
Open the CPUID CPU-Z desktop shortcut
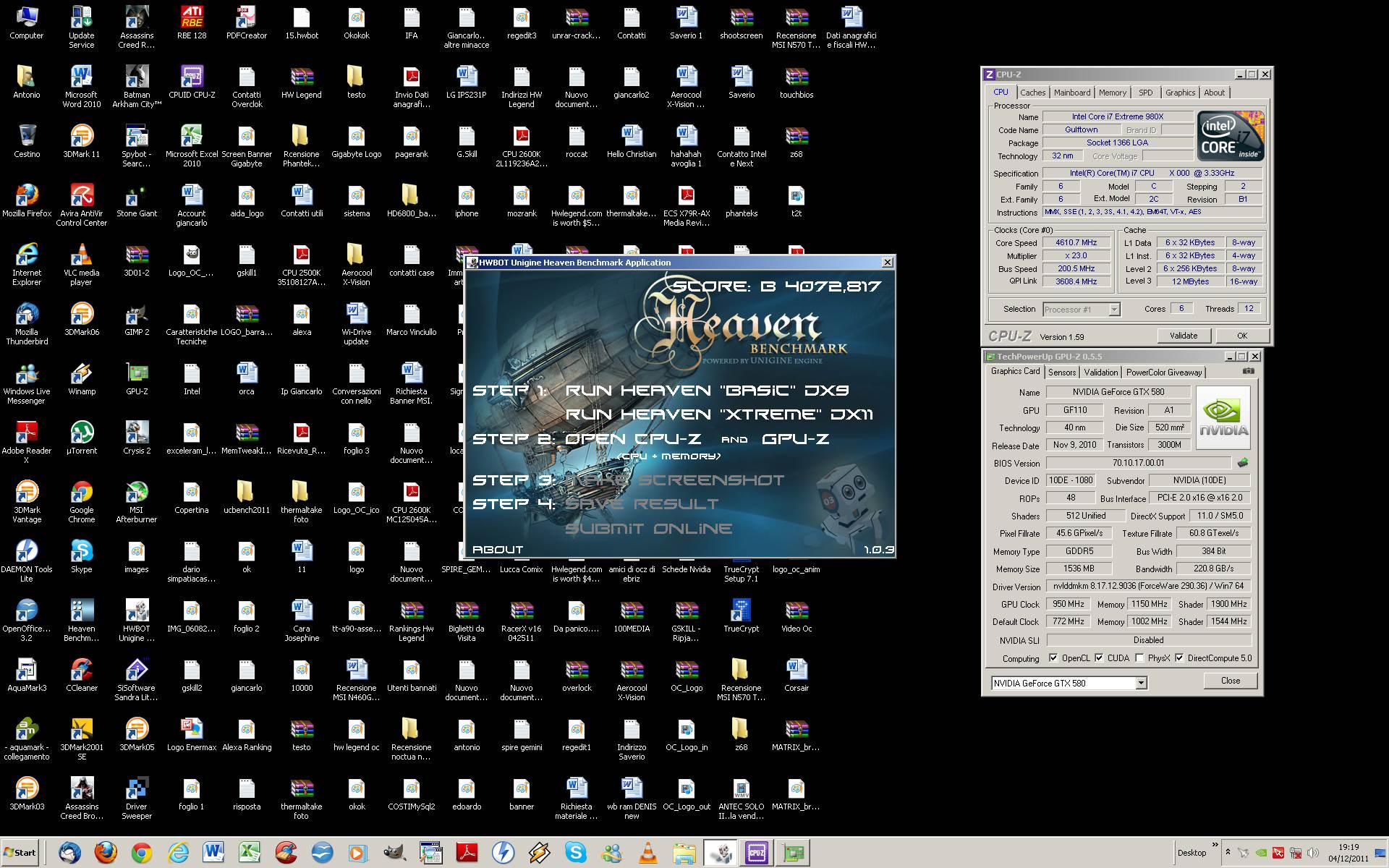[192, 82]
